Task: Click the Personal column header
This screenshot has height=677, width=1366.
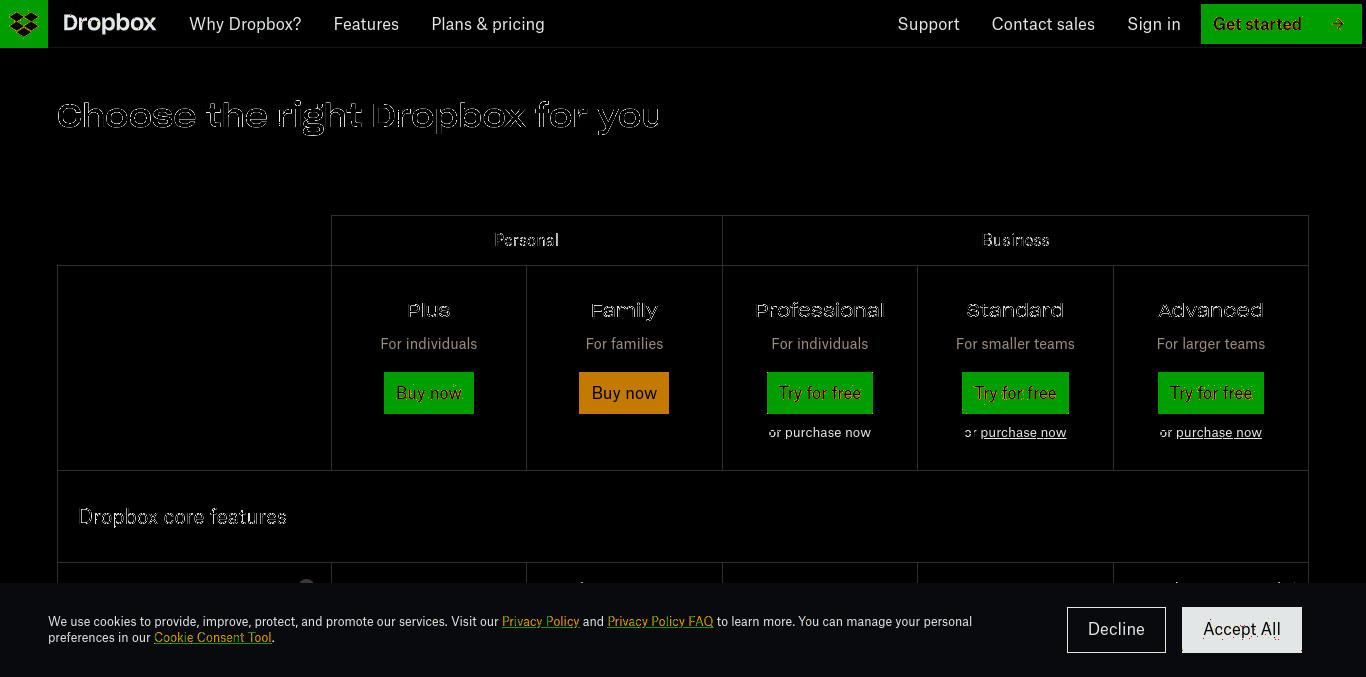Action: coord(526,240)
